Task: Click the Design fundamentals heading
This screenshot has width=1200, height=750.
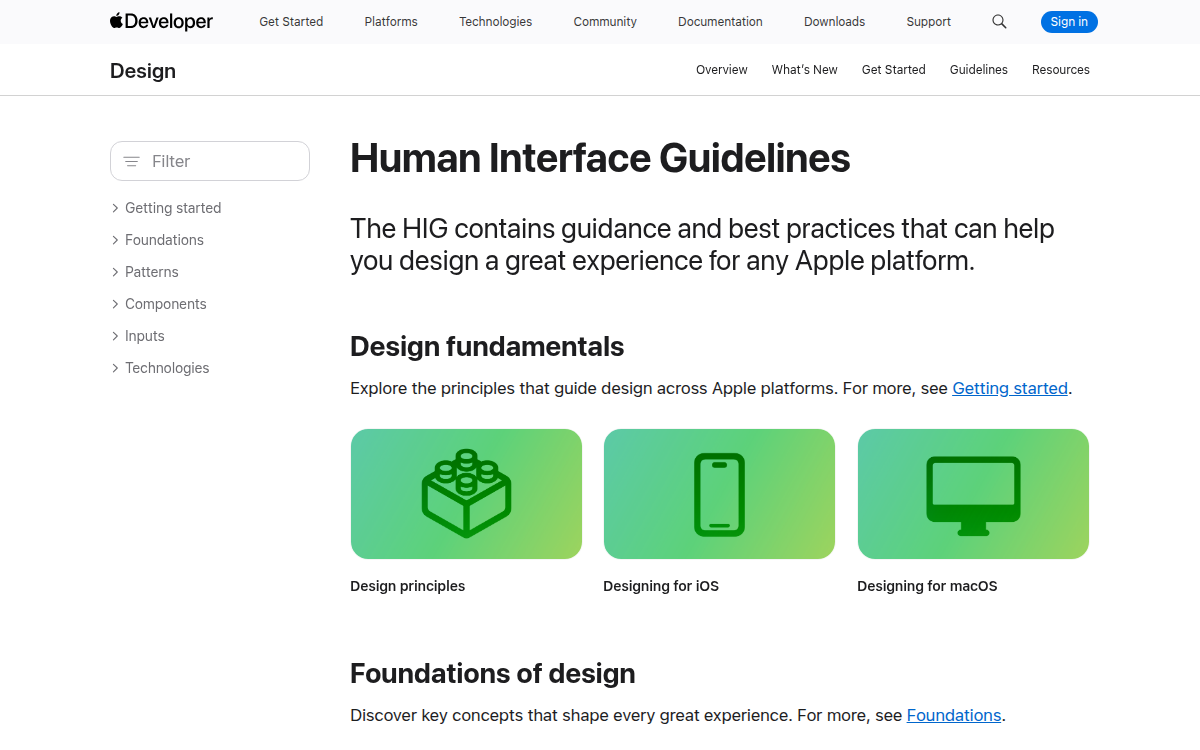Action: [487, 347]
